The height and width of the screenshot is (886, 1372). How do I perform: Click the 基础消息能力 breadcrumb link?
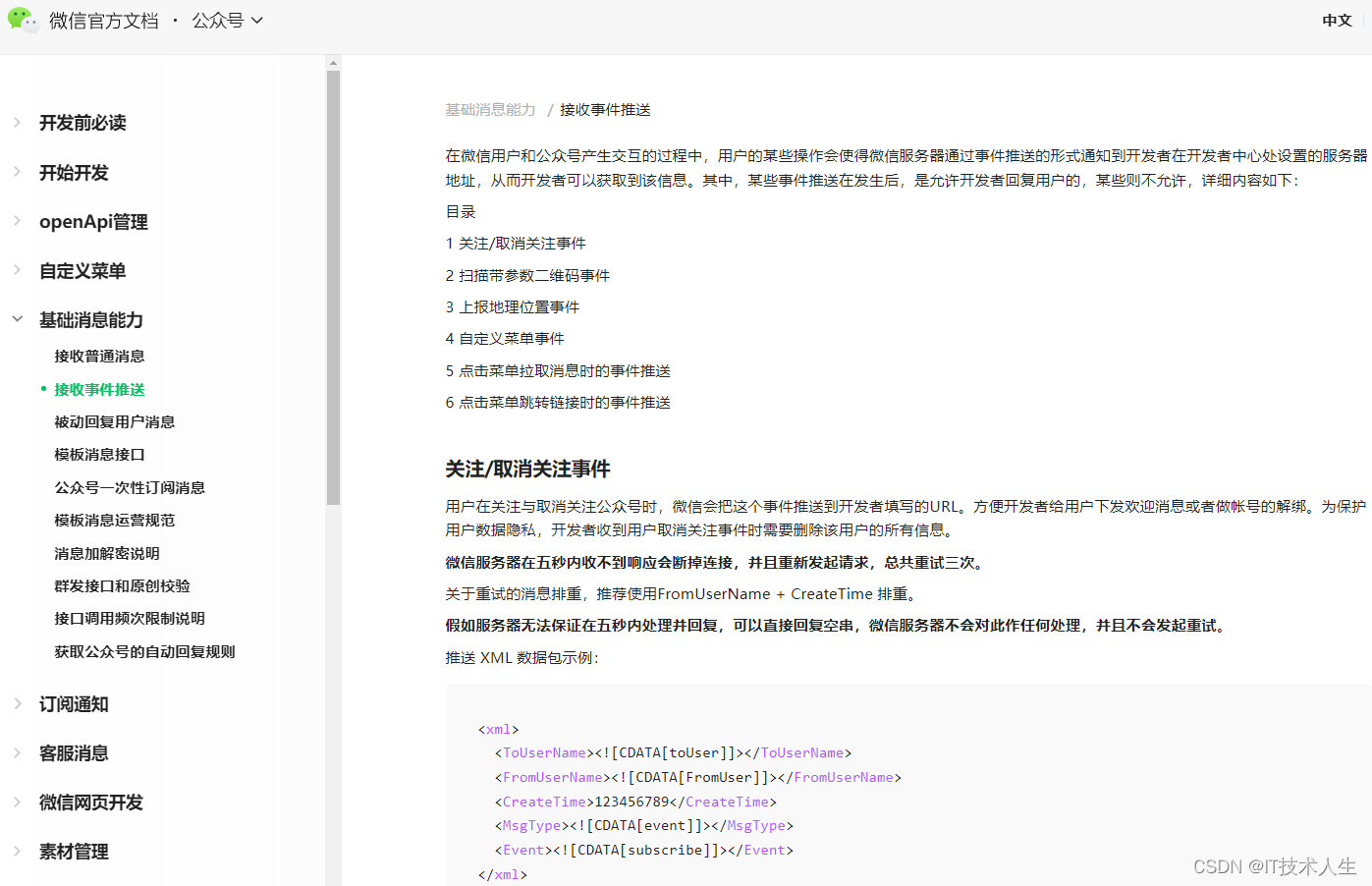click(x=490, y=110)
